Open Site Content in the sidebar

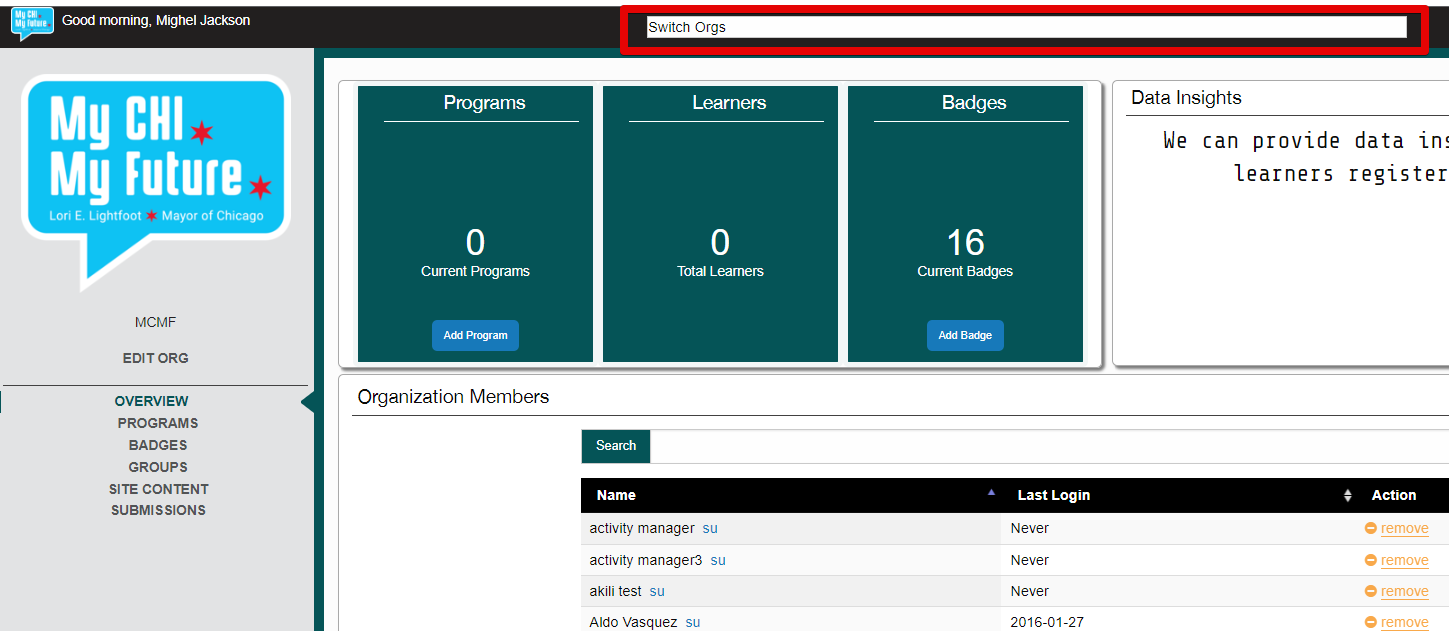[158, 489]
